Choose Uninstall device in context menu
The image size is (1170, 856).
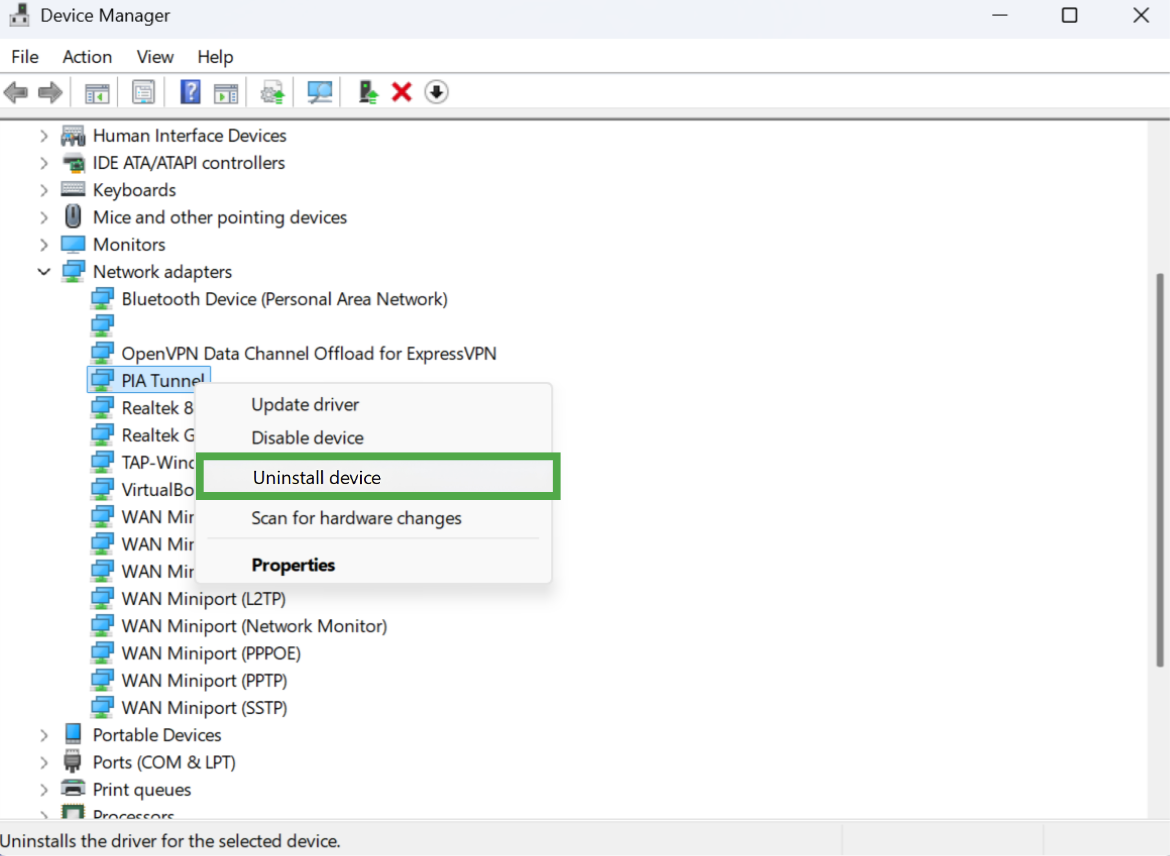378,477
